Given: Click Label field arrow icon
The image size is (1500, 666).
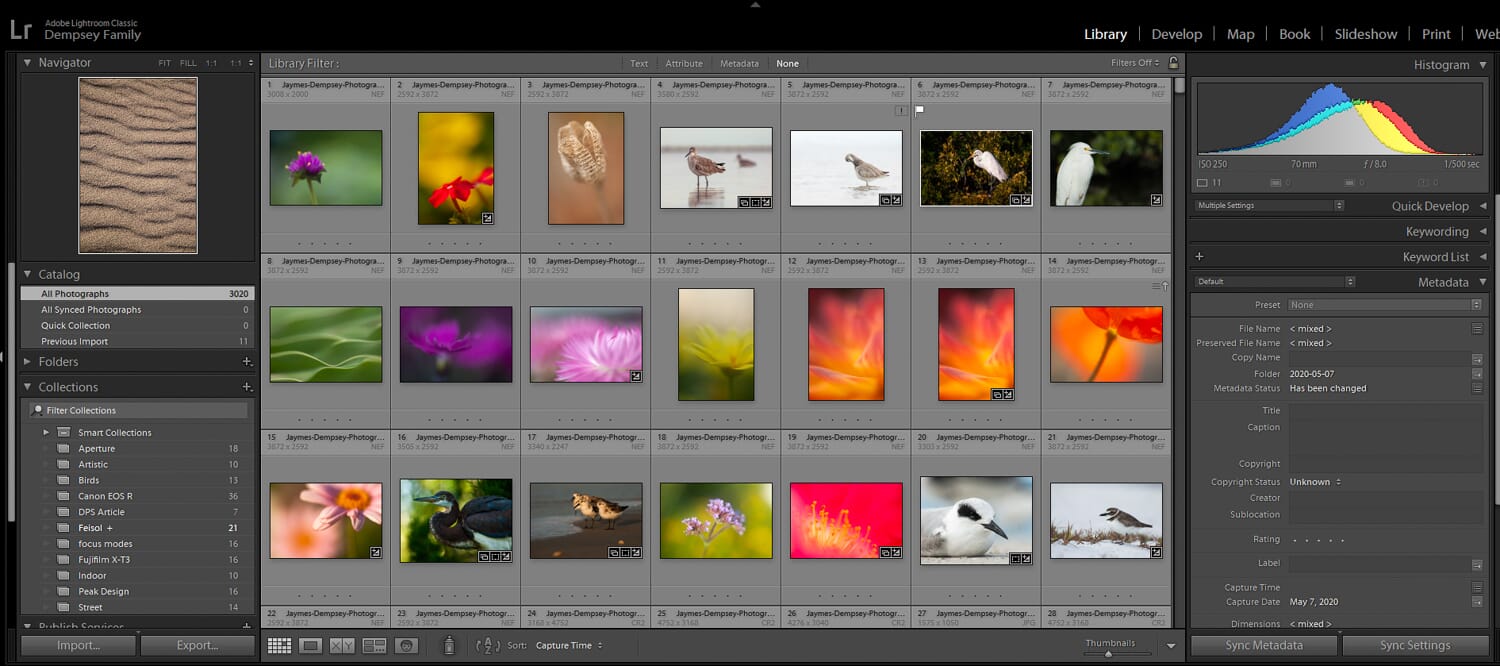Looking at the screenshot, I should (1476, 564).
